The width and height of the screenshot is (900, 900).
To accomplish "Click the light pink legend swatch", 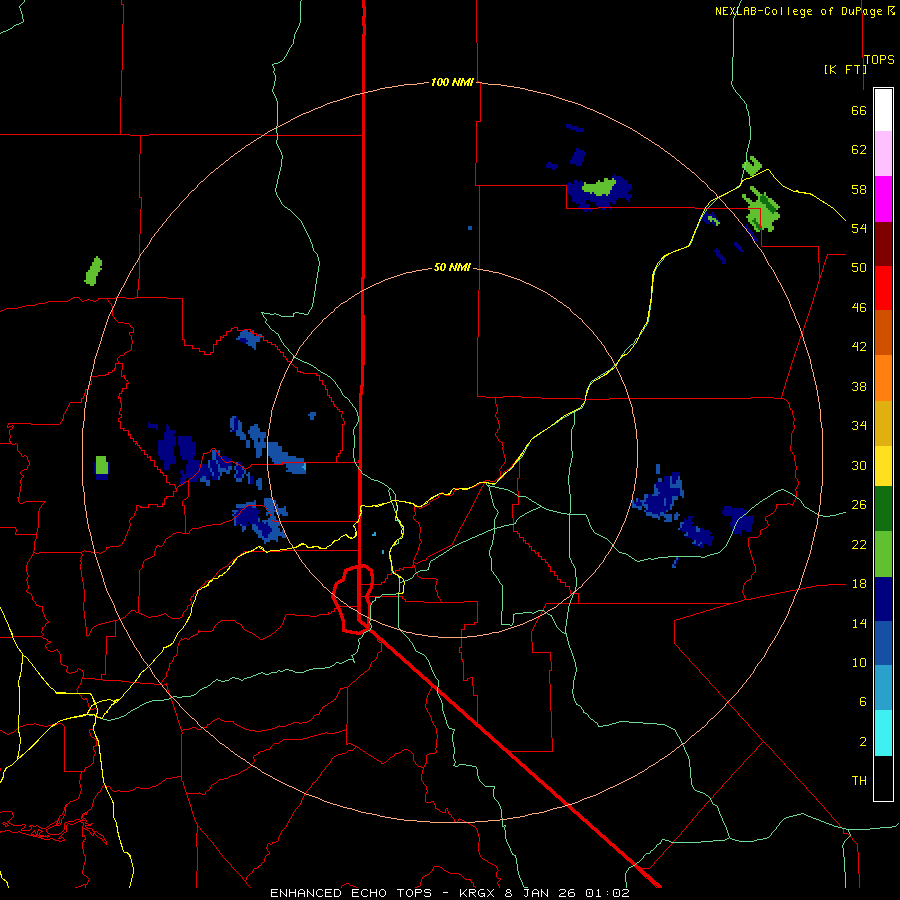I will [883, 154].
